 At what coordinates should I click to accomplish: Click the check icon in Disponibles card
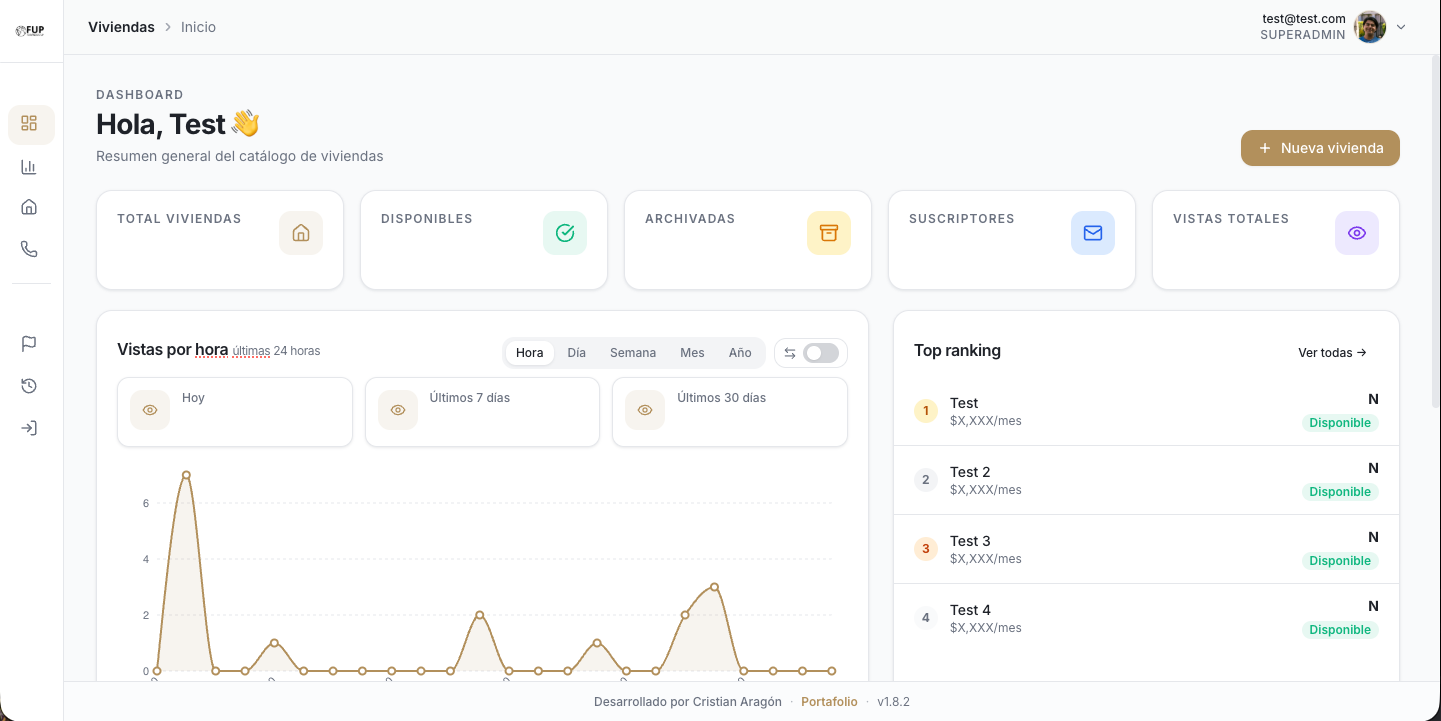click(565, 233)
